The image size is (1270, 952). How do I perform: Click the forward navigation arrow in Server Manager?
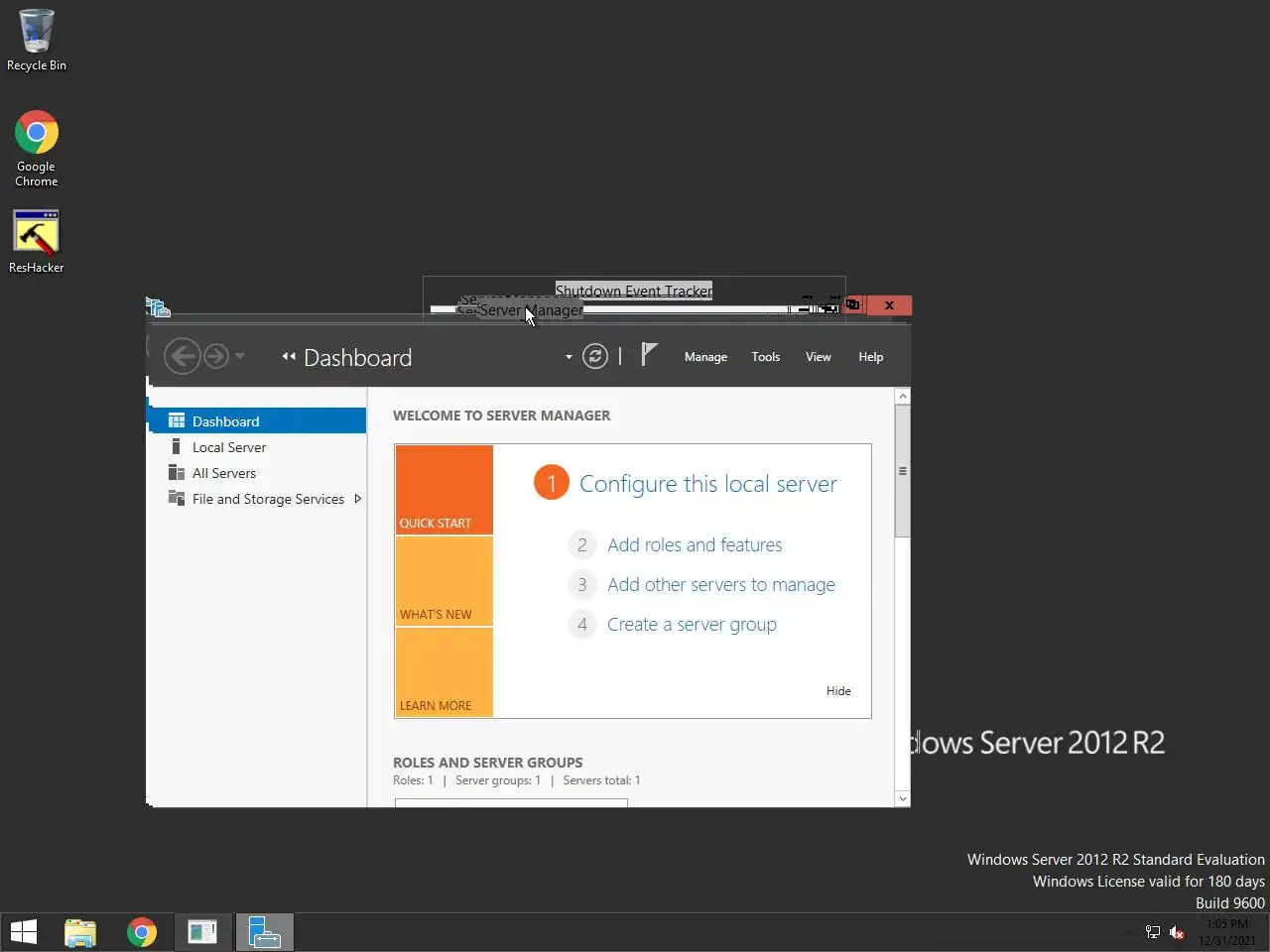216,356
